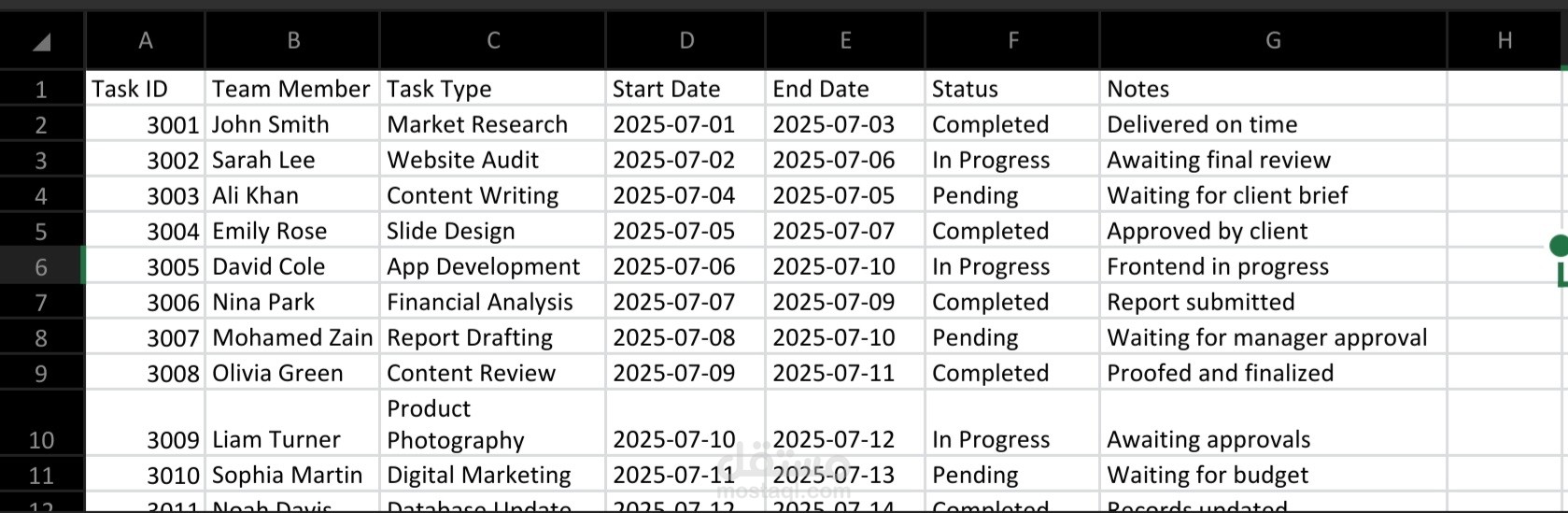Select row 6 header

pos(41,267)
